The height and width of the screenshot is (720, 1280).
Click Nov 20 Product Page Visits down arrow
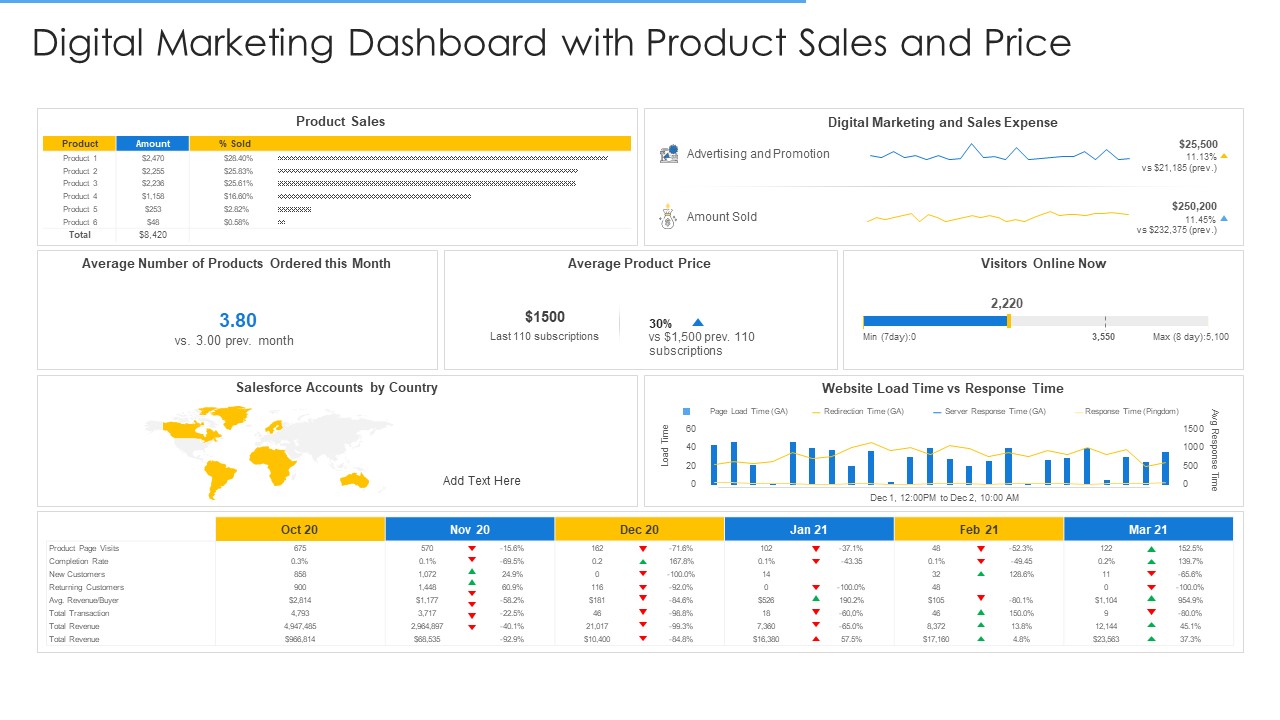(471, 549)
